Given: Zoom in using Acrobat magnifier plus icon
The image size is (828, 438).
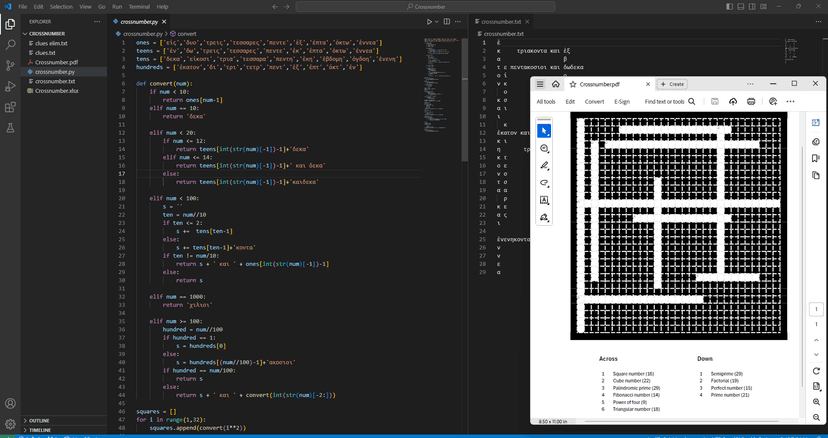Looking at the screenshot, I should (816, 402).
